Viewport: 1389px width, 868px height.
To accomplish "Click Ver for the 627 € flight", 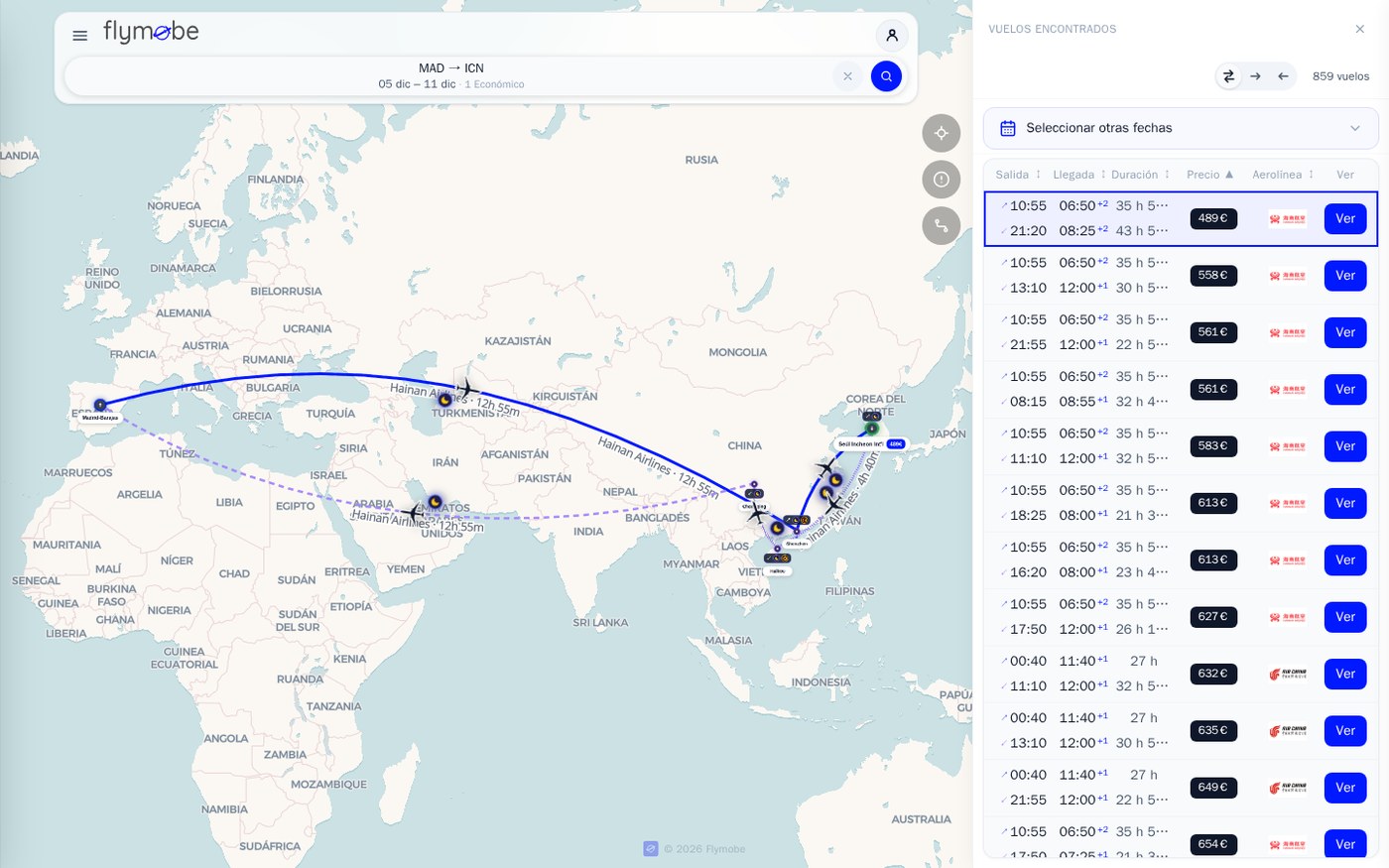I will 1345,617.
